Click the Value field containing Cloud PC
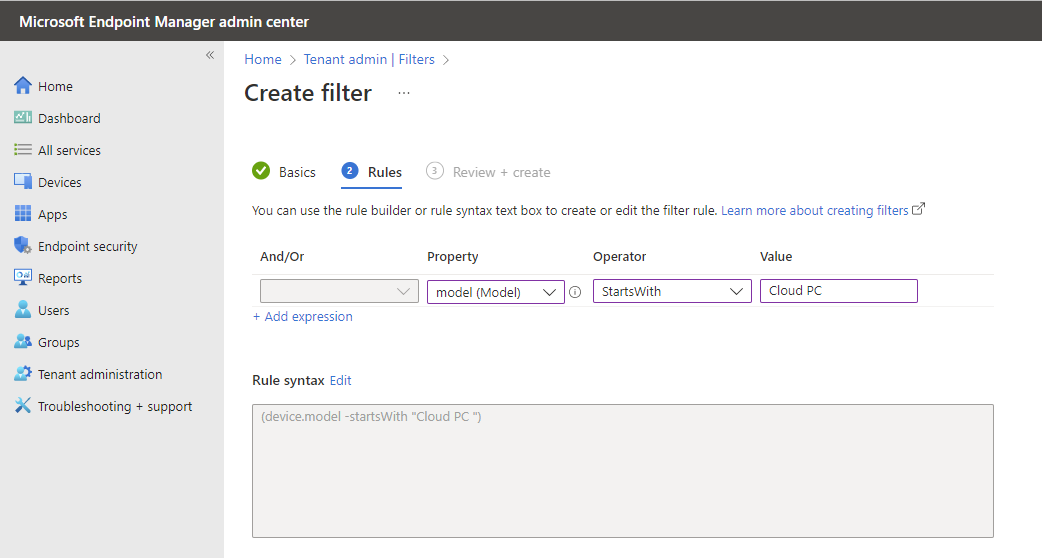1042x558 pixels. pos(839,291)
